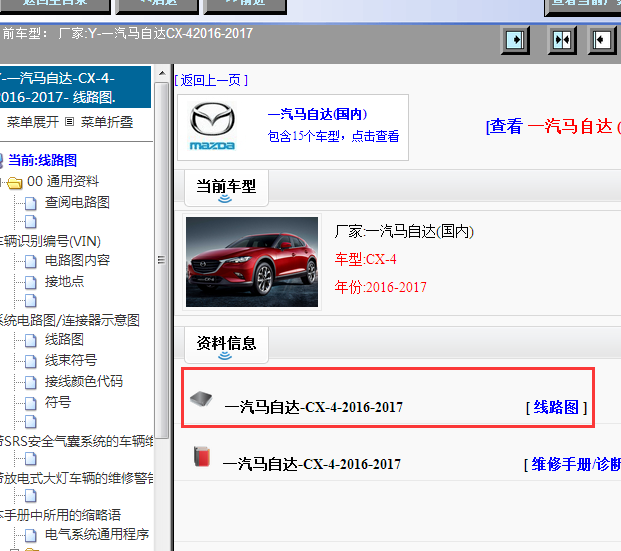Click the sidebar vertical scrollbar thumb
This screenshot has height=551, width=621.
click(162, 260)
